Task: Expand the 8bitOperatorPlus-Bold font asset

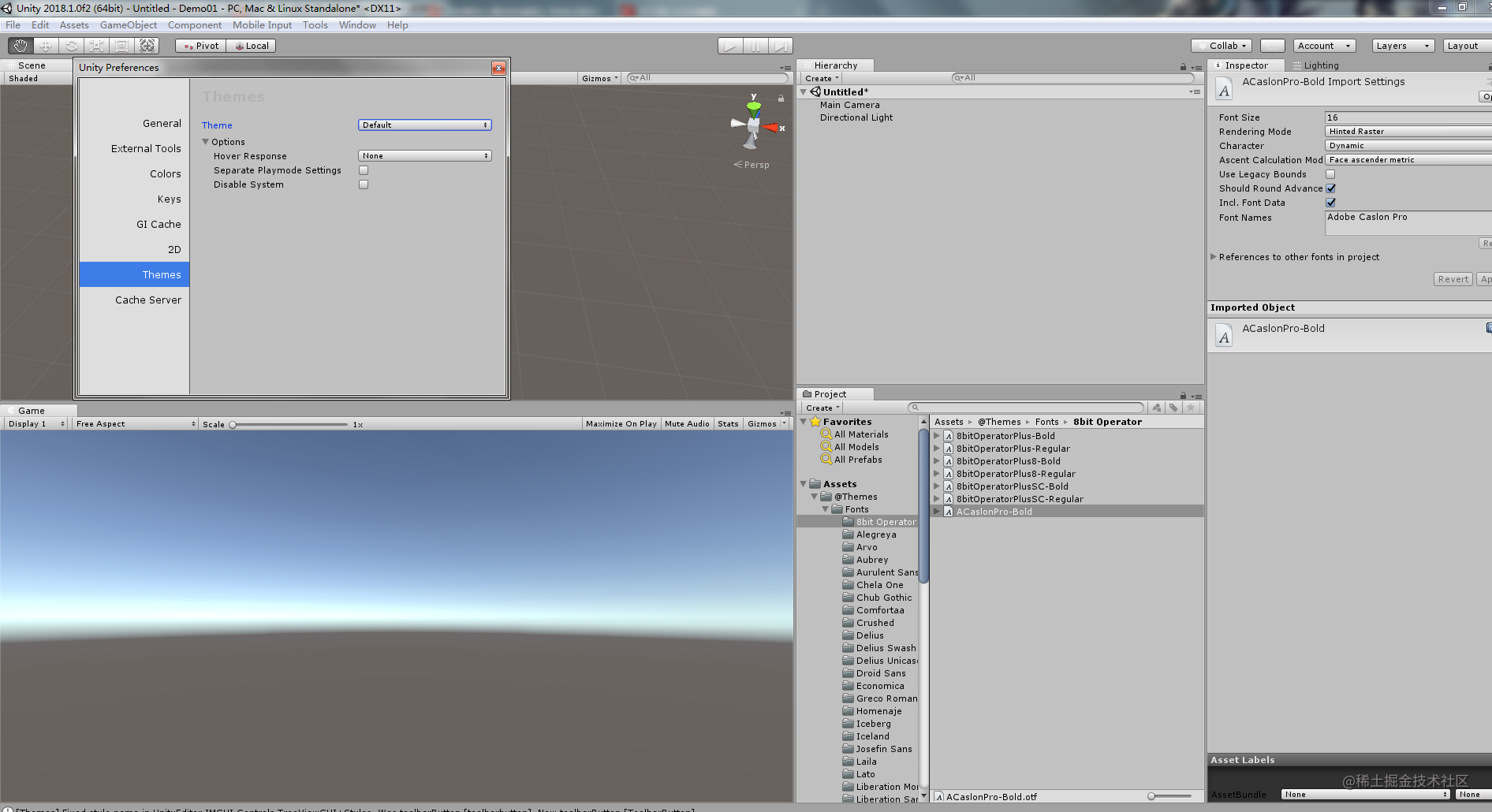Action: click(937, 435)
